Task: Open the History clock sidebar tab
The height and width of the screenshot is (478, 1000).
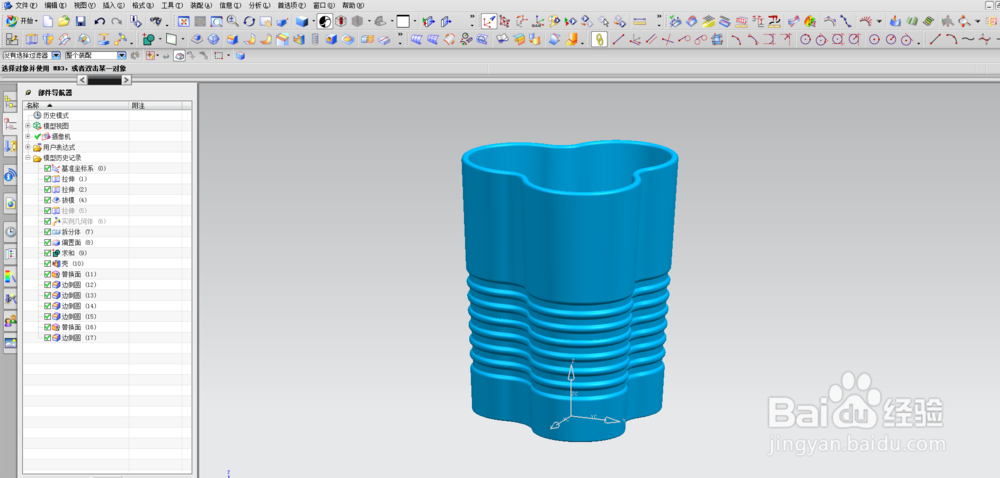Action: (10, 231)
